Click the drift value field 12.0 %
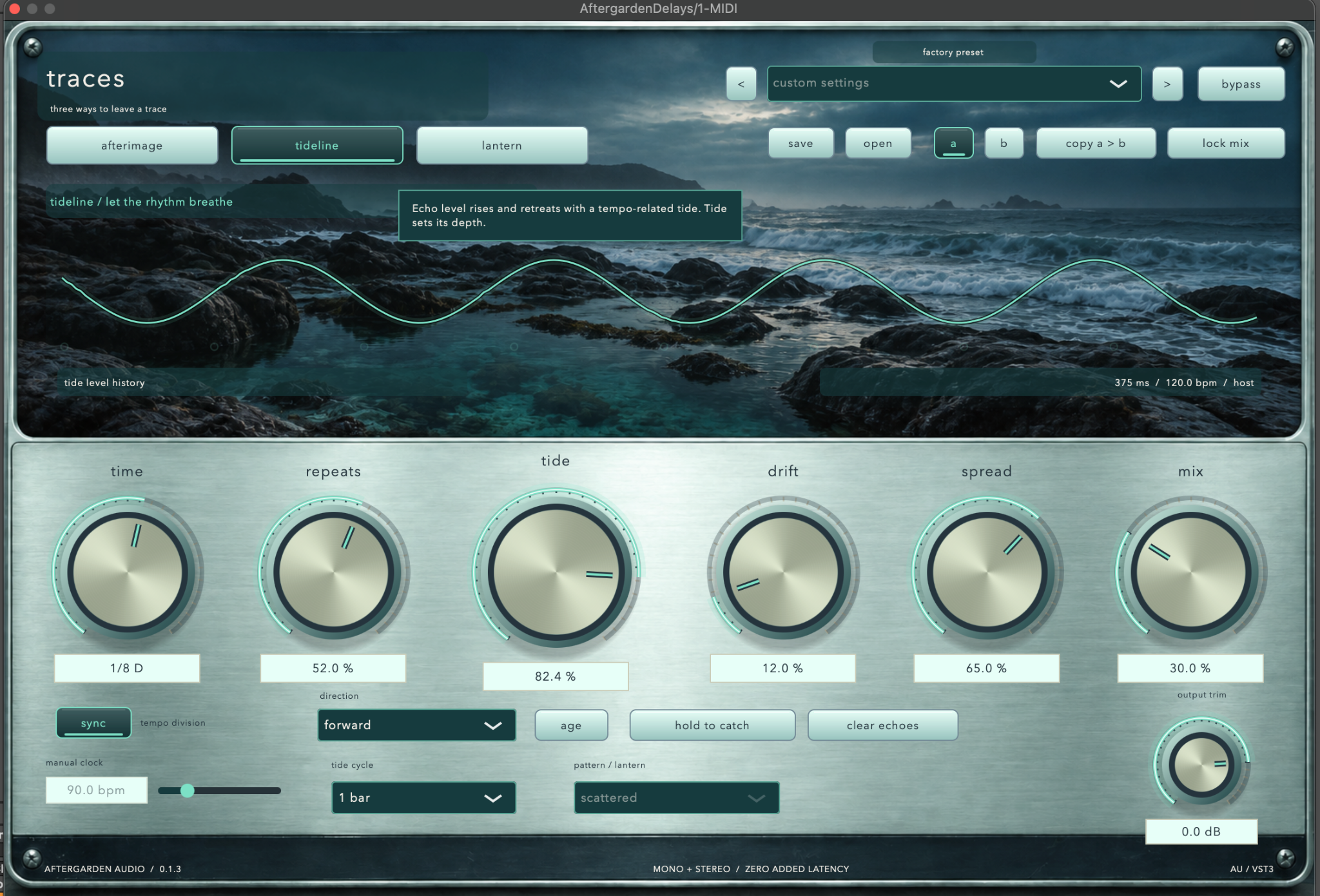Screen dimensions: 1320x896 [x=783, y=668]
